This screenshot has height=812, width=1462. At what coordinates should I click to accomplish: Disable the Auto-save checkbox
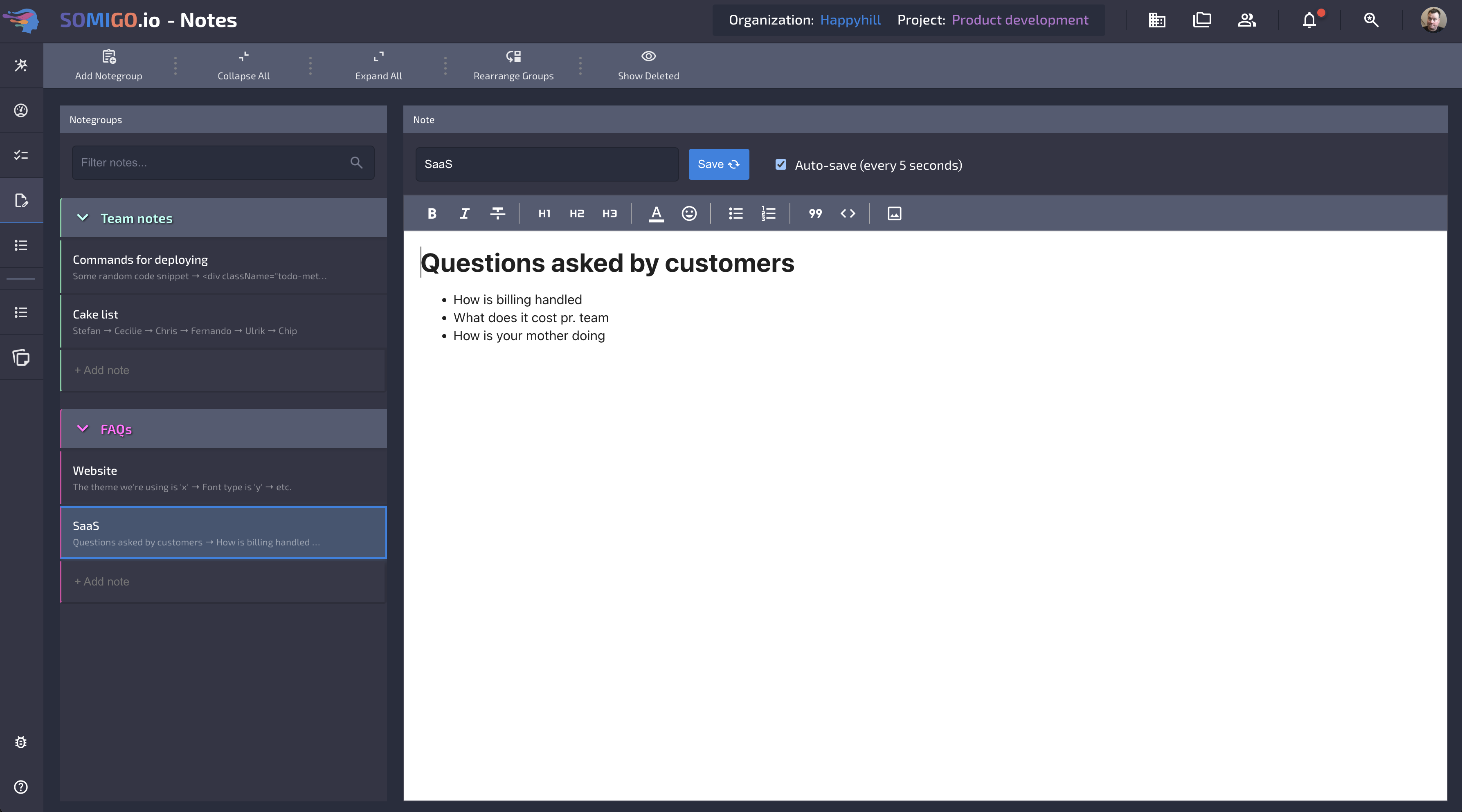pyautogui.click(x=781, y=164)
